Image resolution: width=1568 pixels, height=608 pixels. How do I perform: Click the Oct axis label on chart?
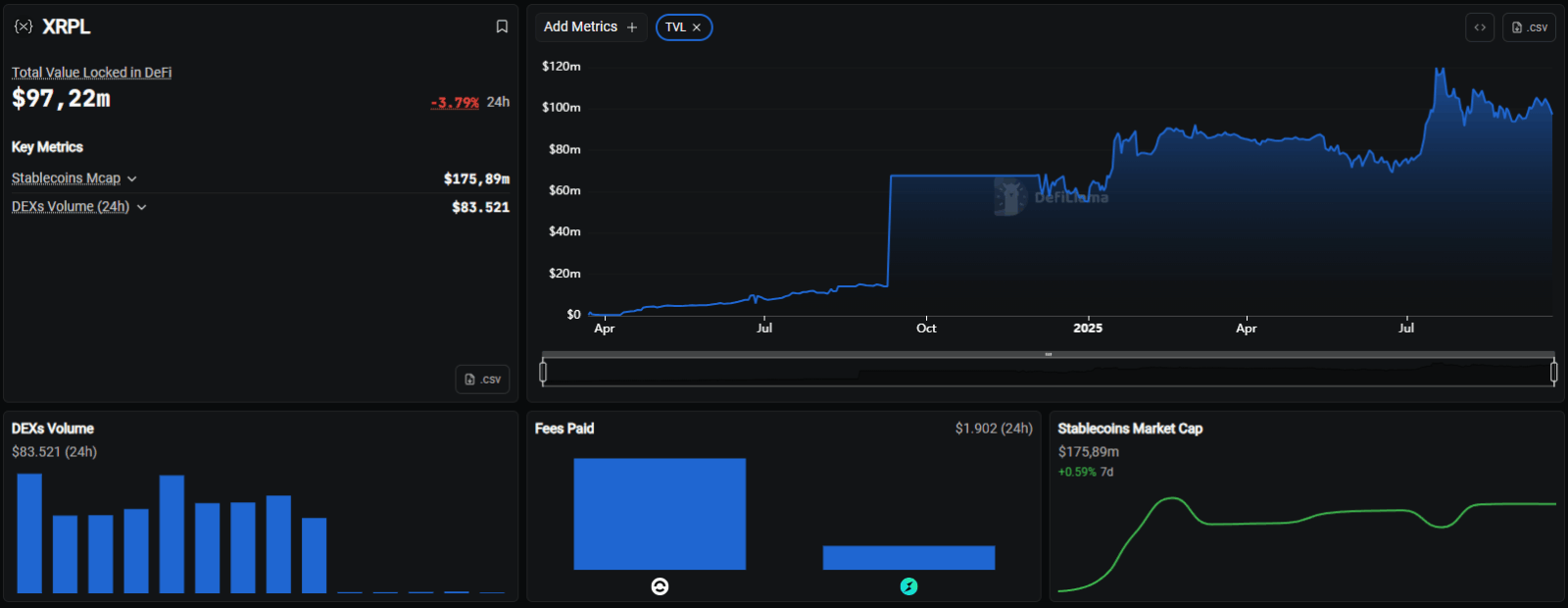tap(926, 329)
